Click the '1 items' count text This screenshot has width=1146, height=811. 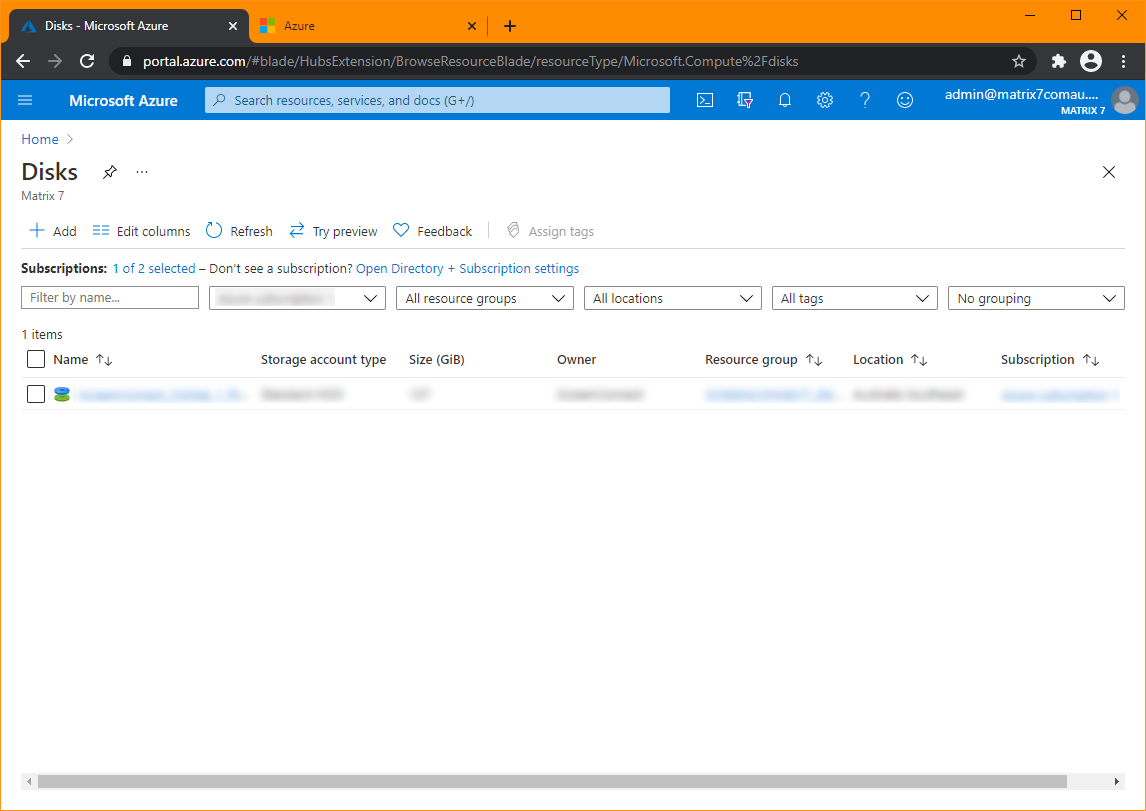point(42,334)
